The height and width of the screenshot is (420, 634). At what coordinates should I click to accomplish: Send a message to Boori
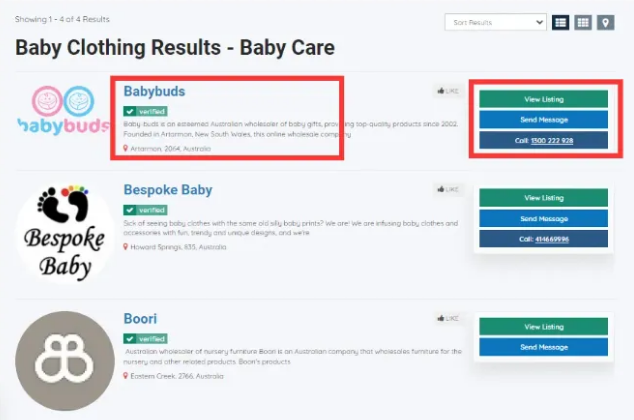point(543,347)
